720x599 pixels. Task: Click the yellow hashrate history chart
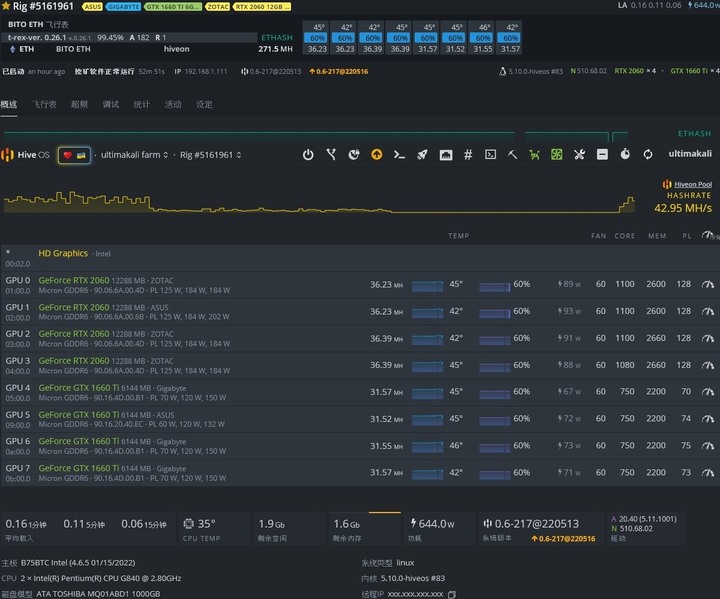tap(320, 202)
